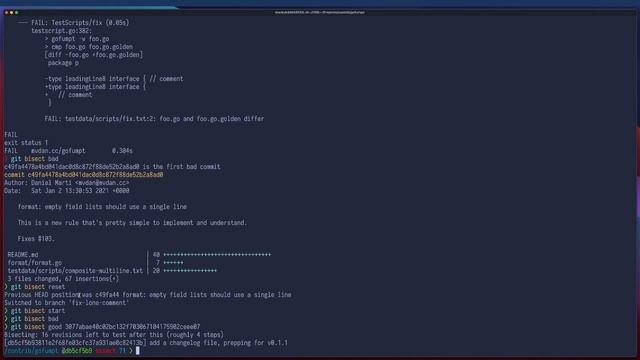Viewport: 640px width, 360px height.
Task: Click the added '+type leadingLine8 interface {' diff line
Action: click(95, 87)
